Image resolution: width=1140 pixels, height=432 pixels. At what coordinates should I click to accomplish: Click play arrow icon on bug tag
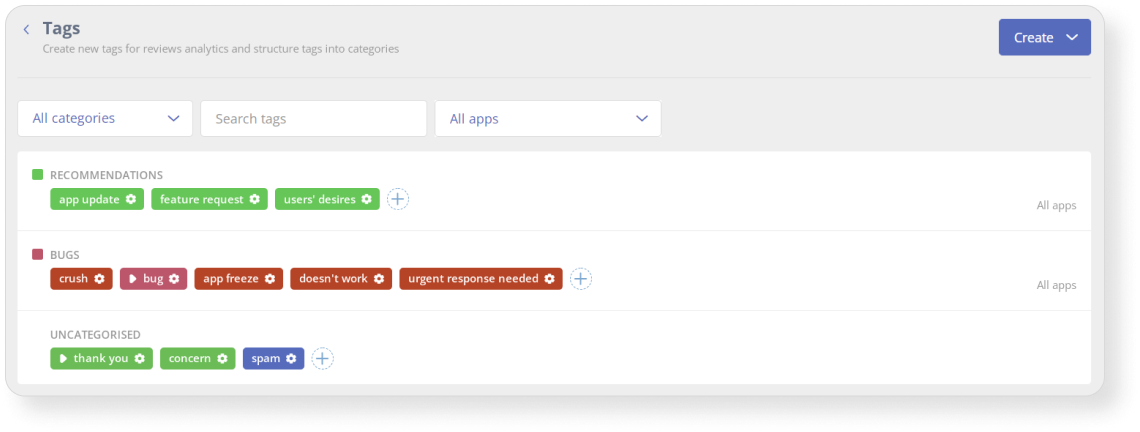pyautogui.click(x=133, y=279)
